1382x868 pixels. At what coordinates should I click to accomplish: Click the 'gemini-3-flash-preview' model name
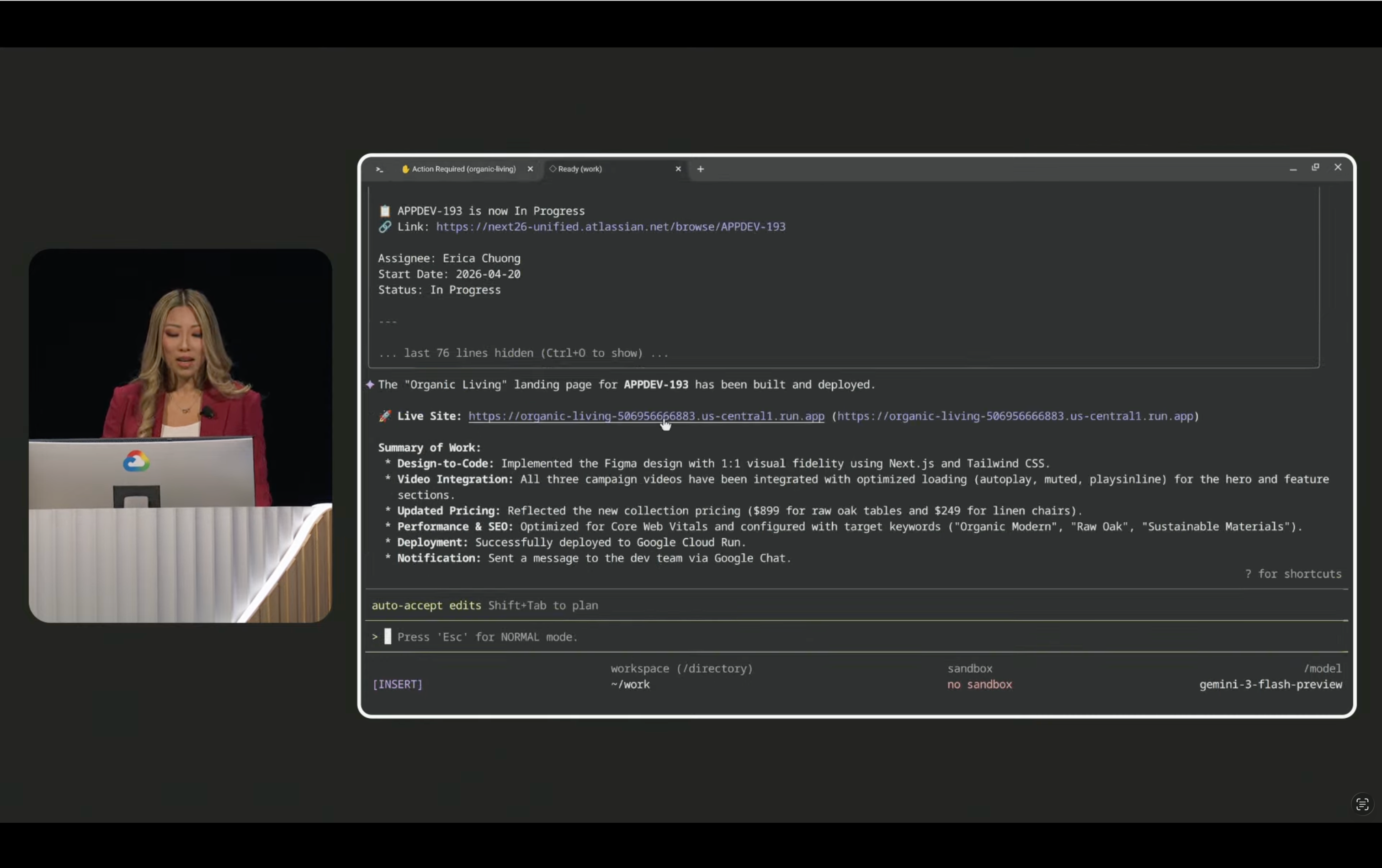(x=1270, y=684)
